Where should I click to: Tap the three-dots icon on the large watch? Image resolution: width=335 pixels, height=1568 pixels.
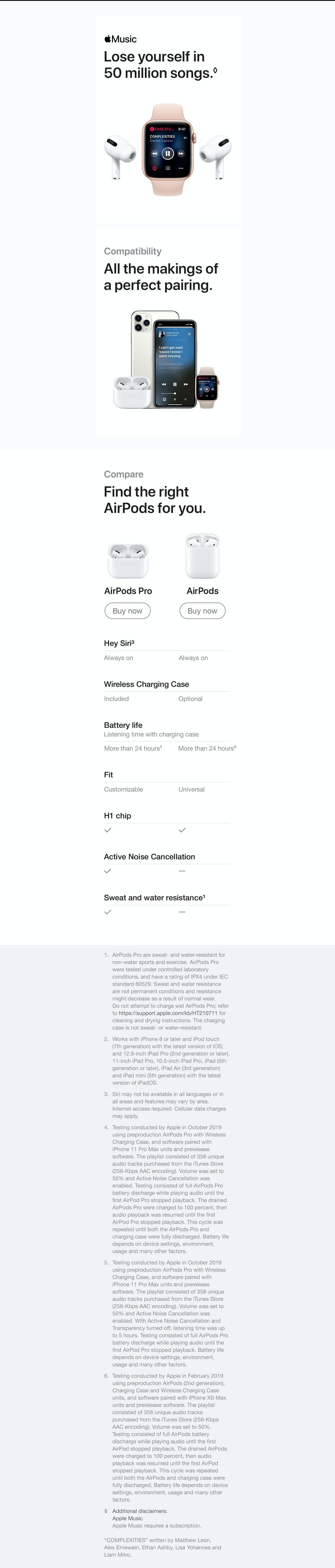coord(181,168)
